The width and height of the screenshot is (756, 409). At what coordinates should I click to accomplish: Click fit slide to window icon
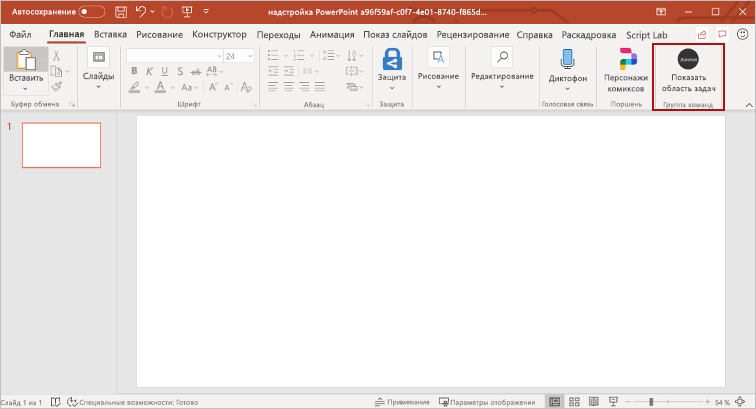tap(741, 402)
